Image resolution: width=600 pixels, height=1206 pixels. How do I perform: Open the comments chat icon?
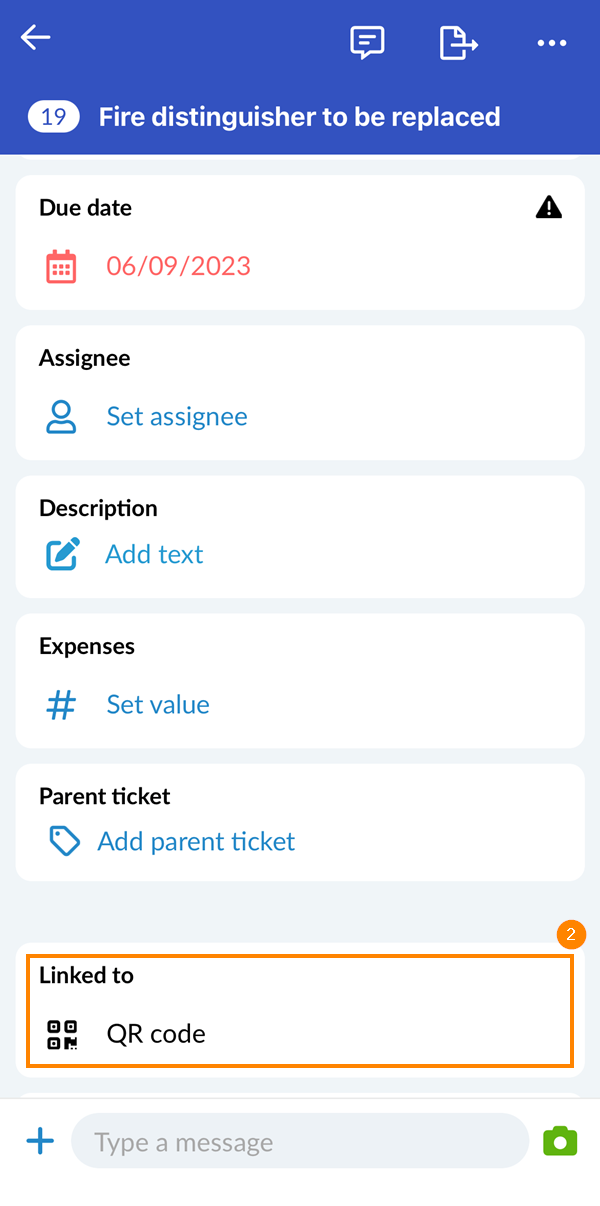coord(367,42)
